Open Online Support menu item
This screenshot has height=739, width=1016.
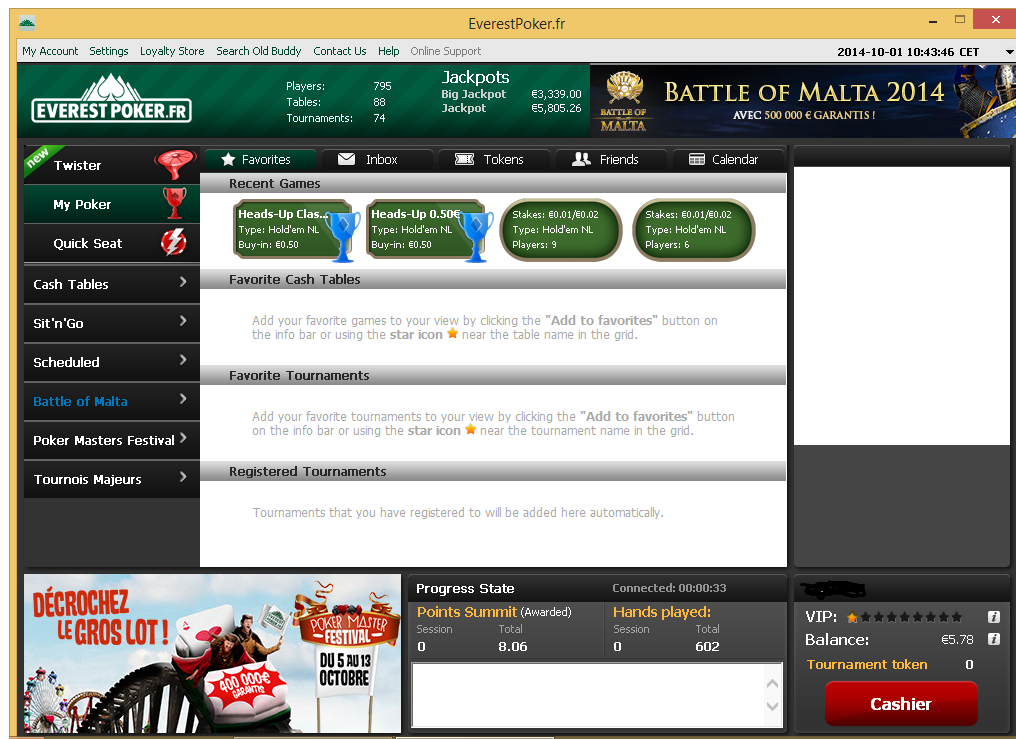tap(446, 51)
